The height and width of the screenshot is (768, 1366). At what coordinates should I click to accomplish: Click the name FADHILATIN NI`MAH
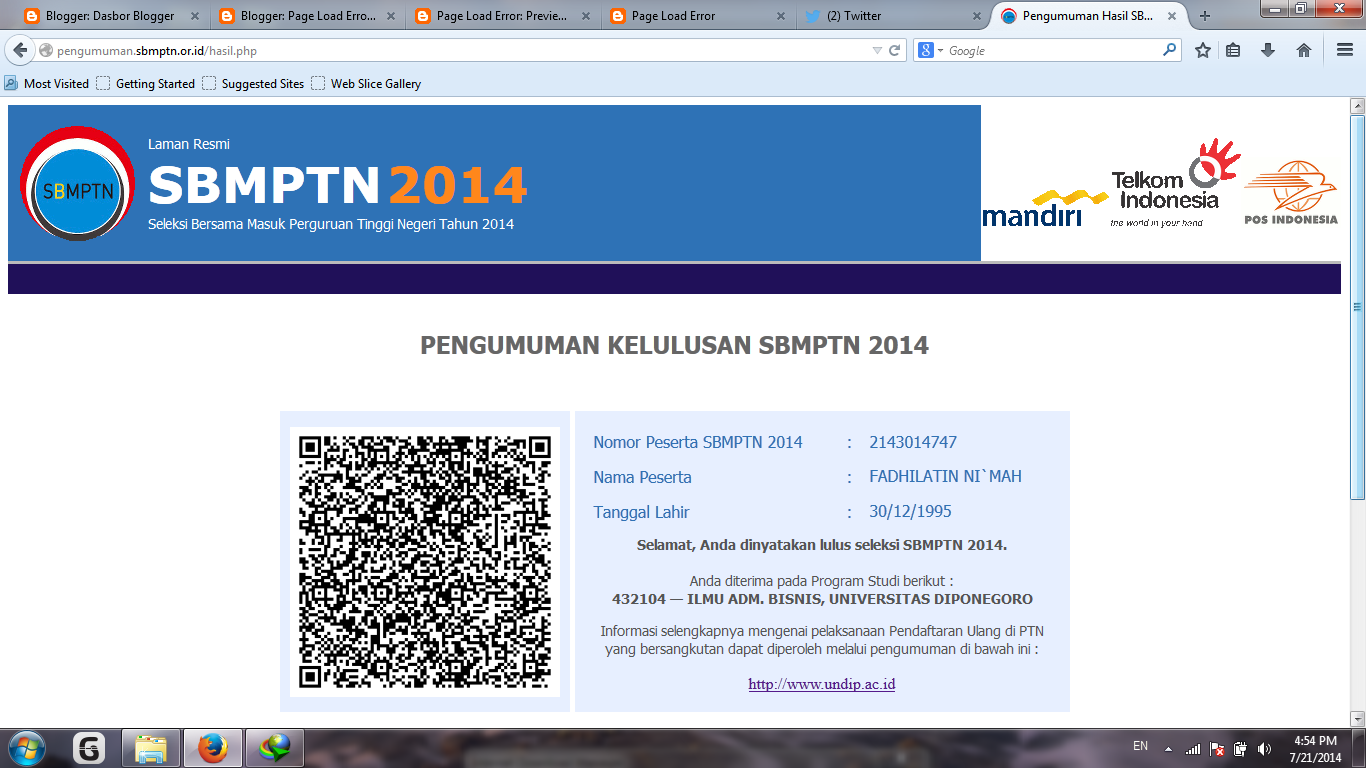(946, 477)
